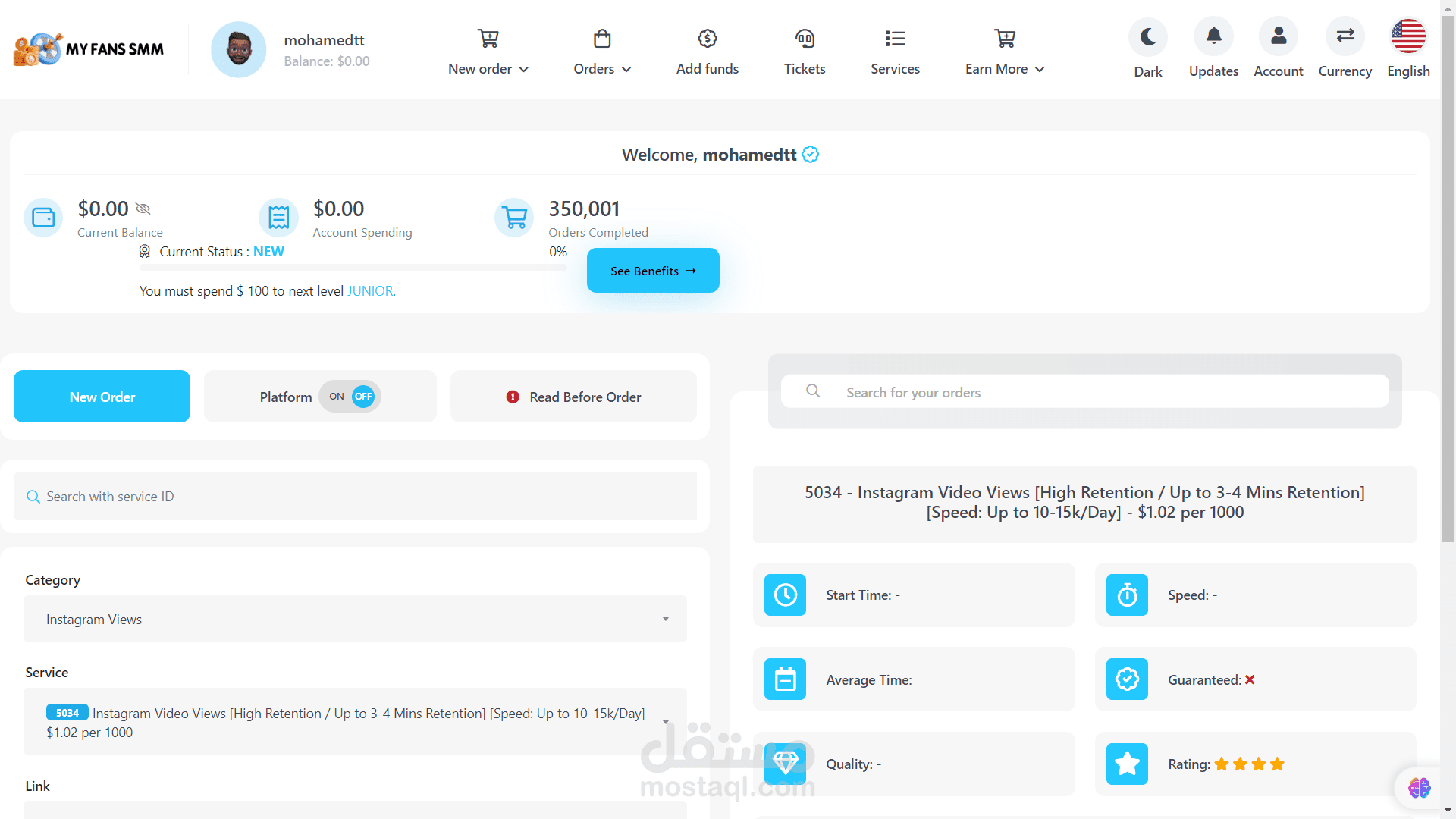Open Updates bell icon

pyautogui.click(x=1213, y=36)
